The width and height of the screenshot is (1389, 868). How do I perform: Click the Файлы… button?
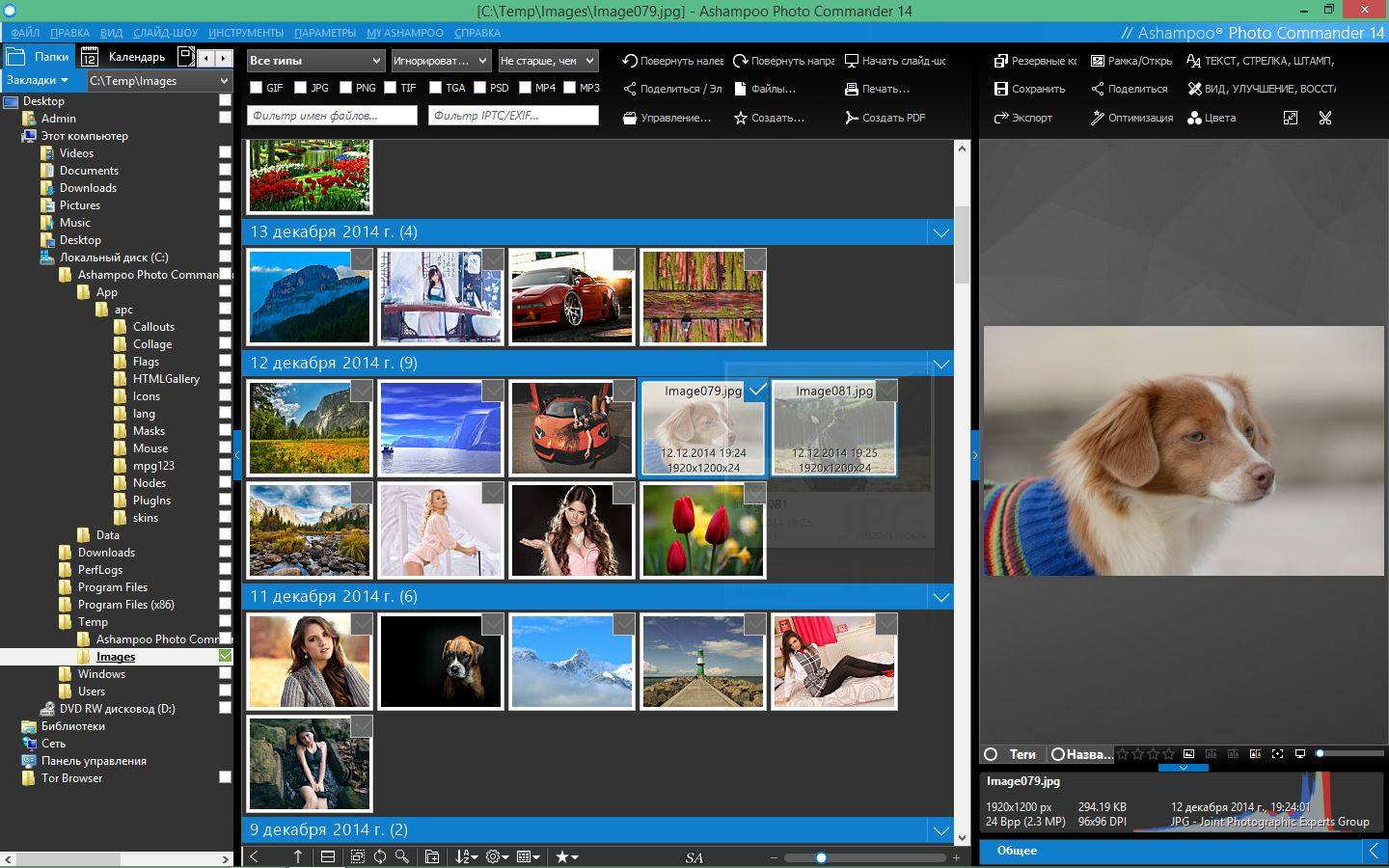(x=765, y=89)
